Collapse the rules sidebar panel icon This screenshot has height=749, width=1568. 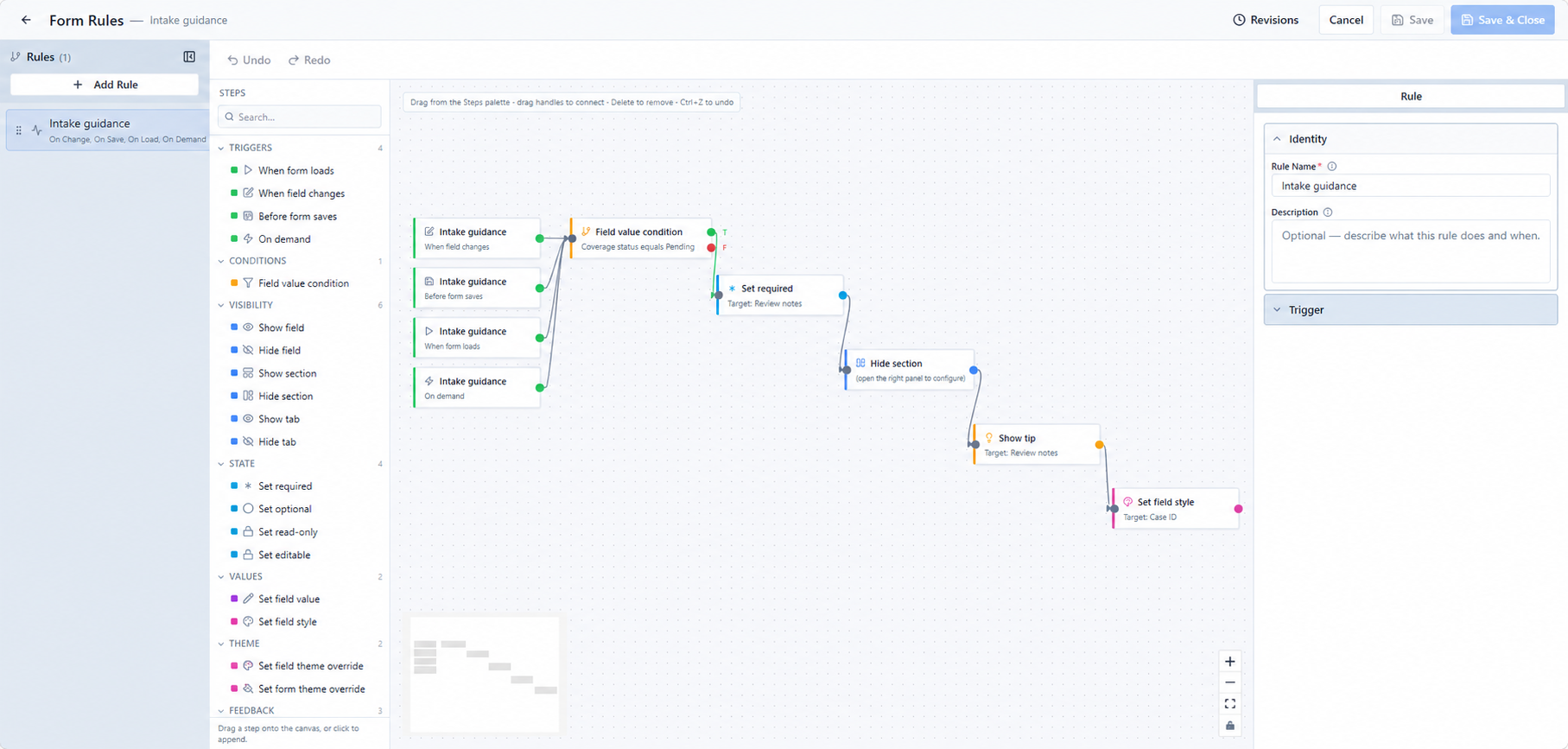point(189,57)
